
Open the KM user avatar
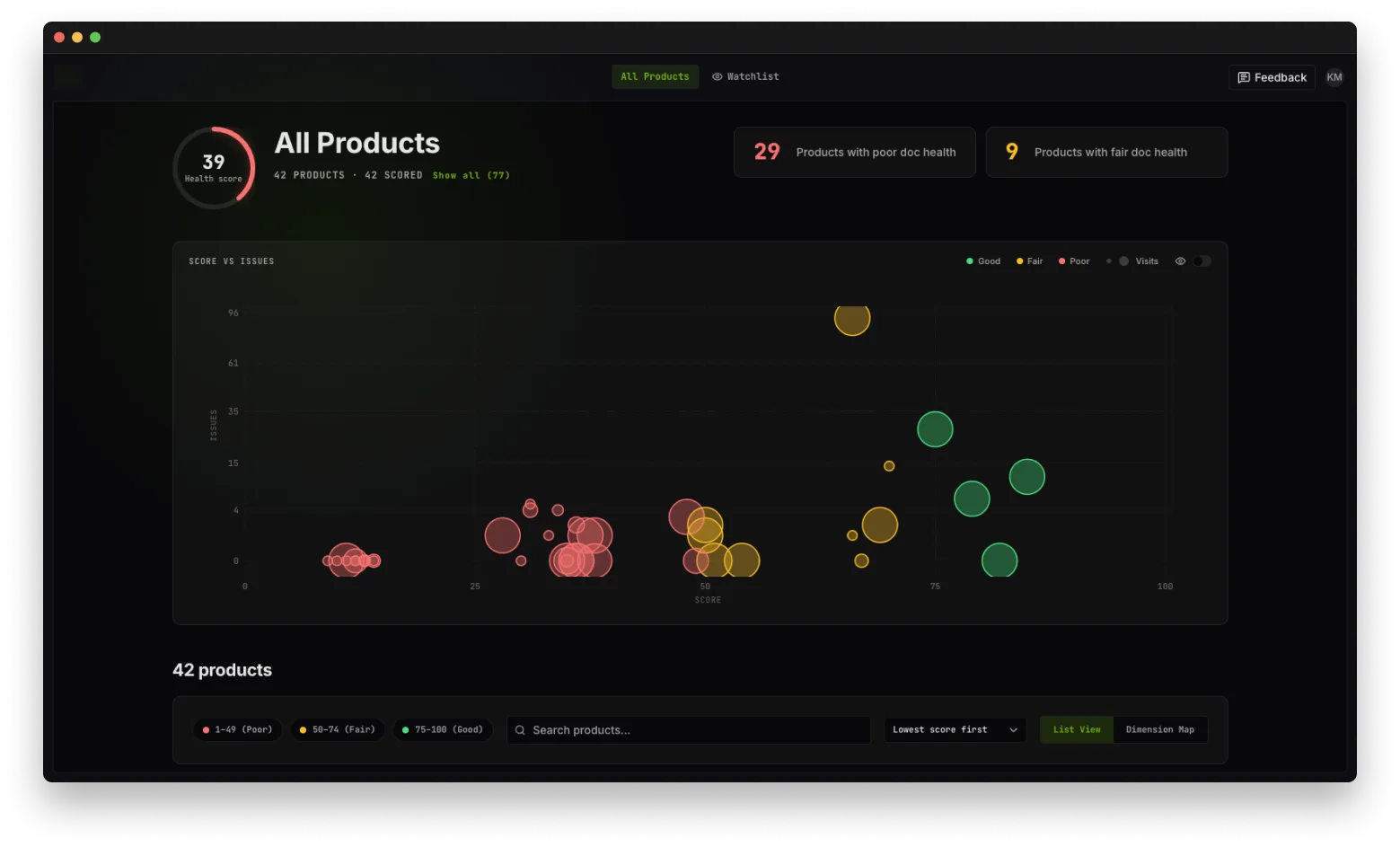click(1334, 77)
